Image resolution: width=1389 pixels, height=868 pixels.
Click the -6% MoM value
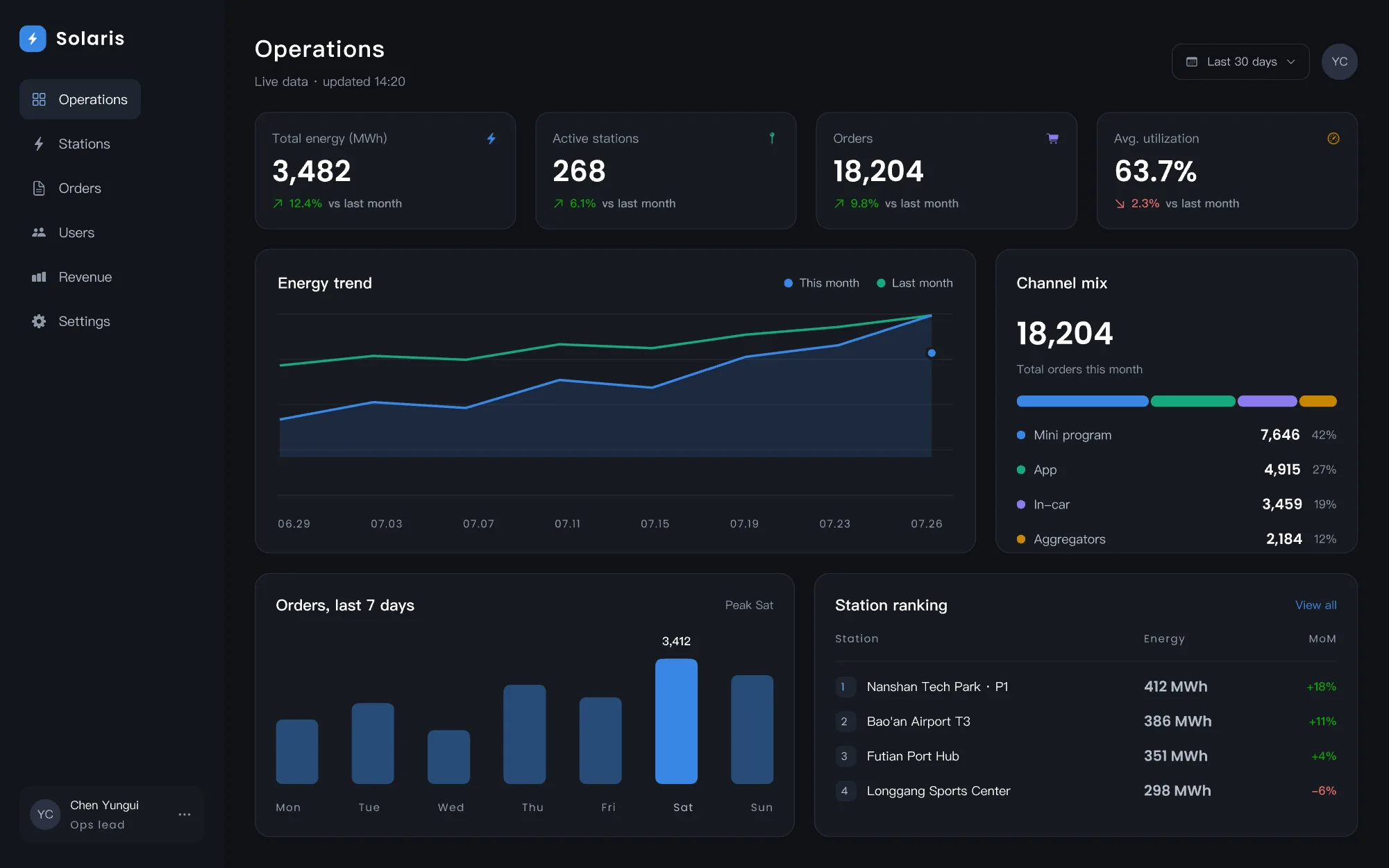(1324, 791)
